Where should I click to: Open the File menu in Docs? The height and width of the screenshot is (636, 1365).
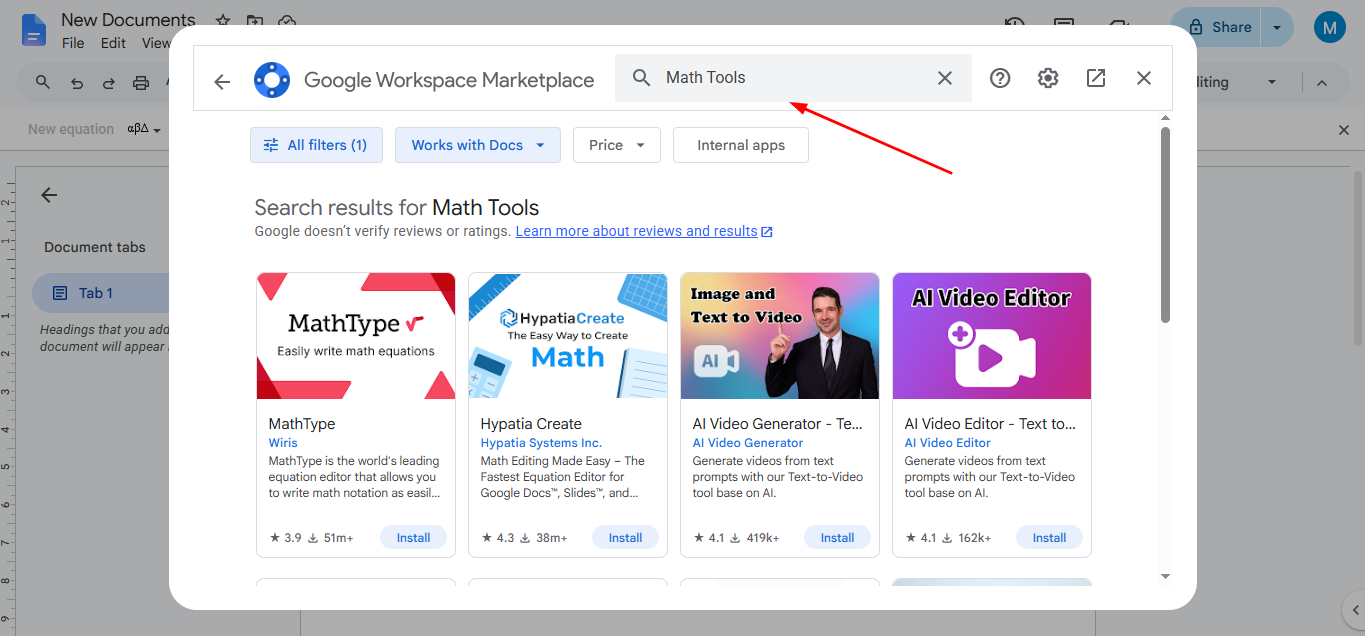(x=73, y=43)
